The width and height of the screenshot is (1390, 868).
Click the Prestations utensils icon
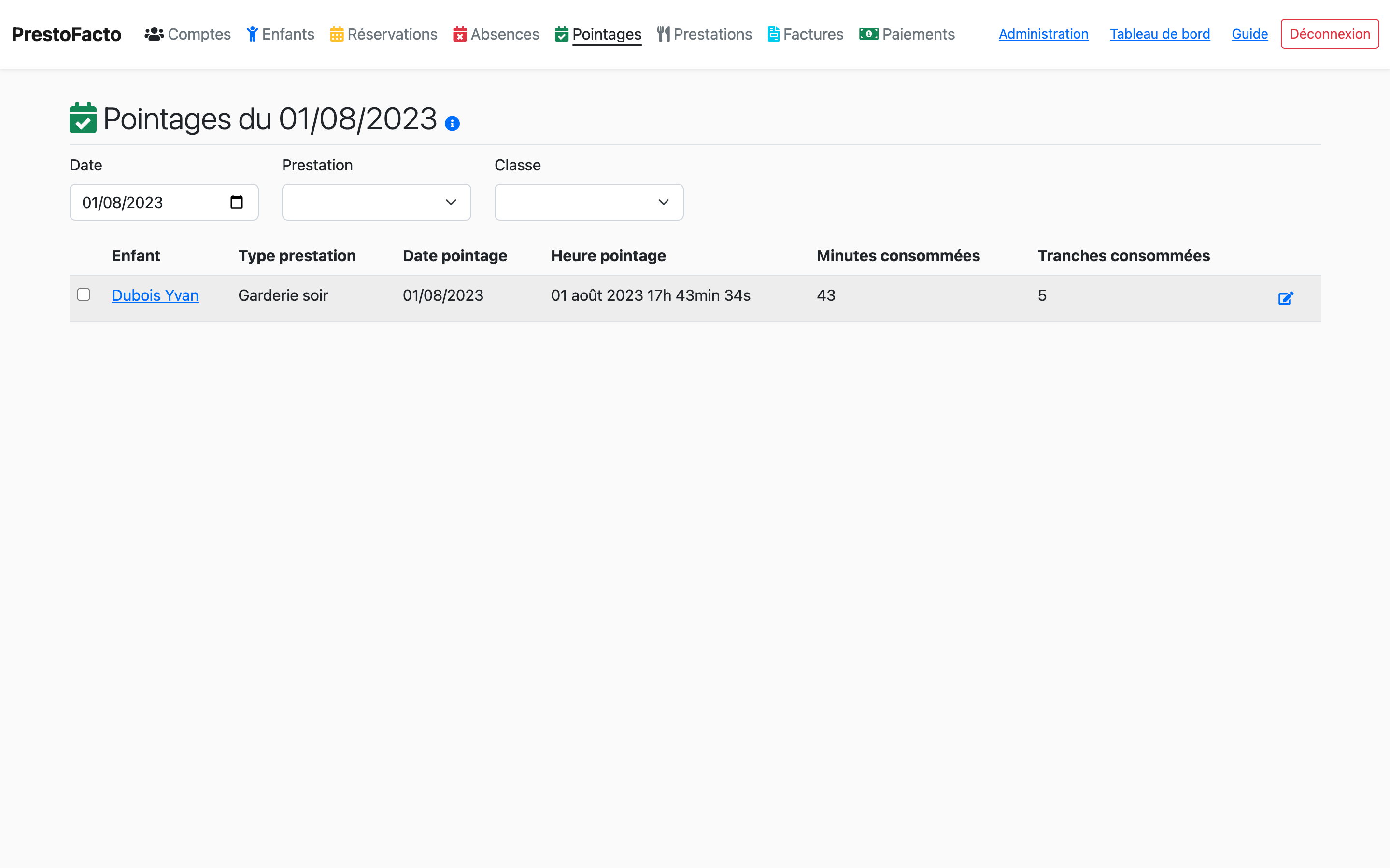(x=663, y=34)
